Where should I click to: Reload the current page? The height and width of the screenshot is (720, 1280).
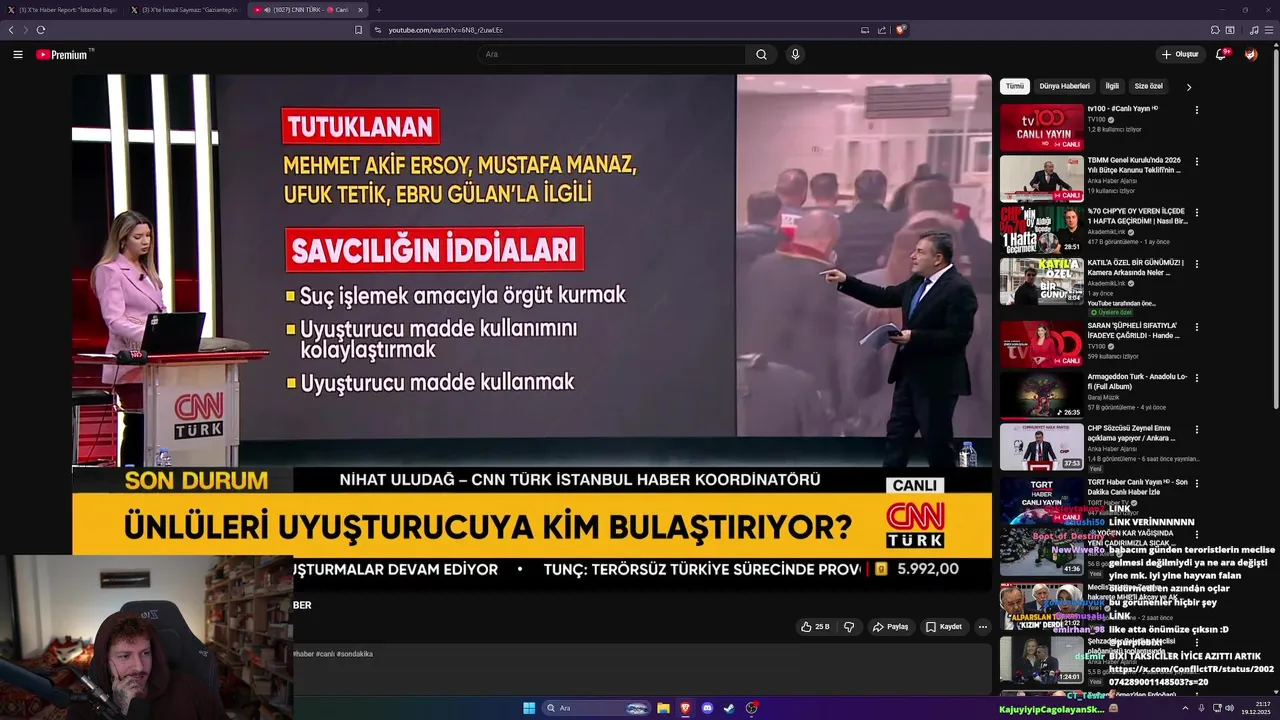(x=41, y=30)
